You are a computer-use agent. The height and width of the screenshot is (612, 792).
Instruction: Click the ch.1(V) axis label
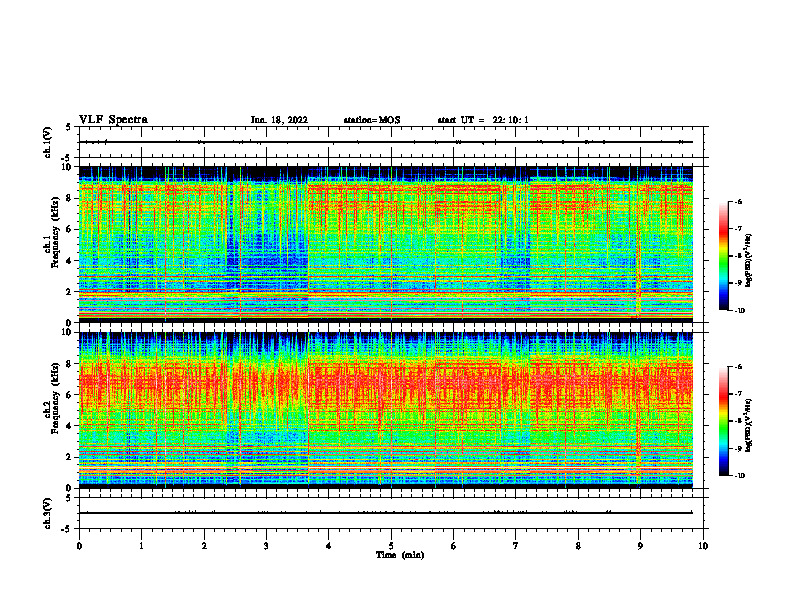[x=48, y=142]
